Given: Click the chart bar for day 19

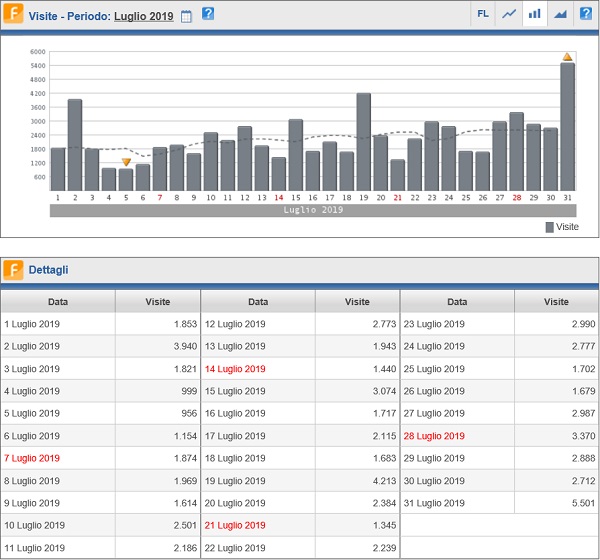Looking at the screenshot, I should point(363,142).
